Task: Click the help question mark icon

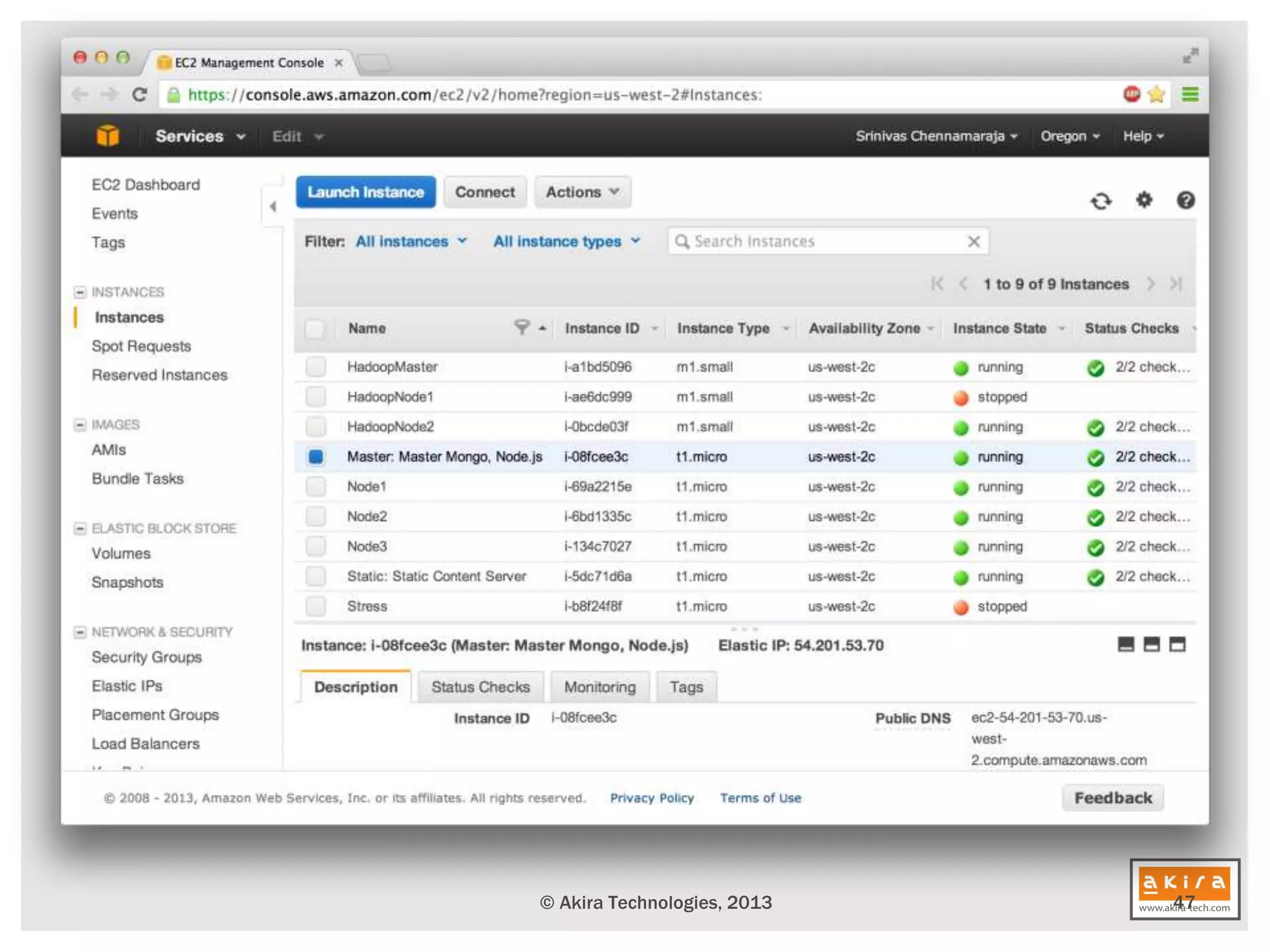Action: (x=1185, y=200)
